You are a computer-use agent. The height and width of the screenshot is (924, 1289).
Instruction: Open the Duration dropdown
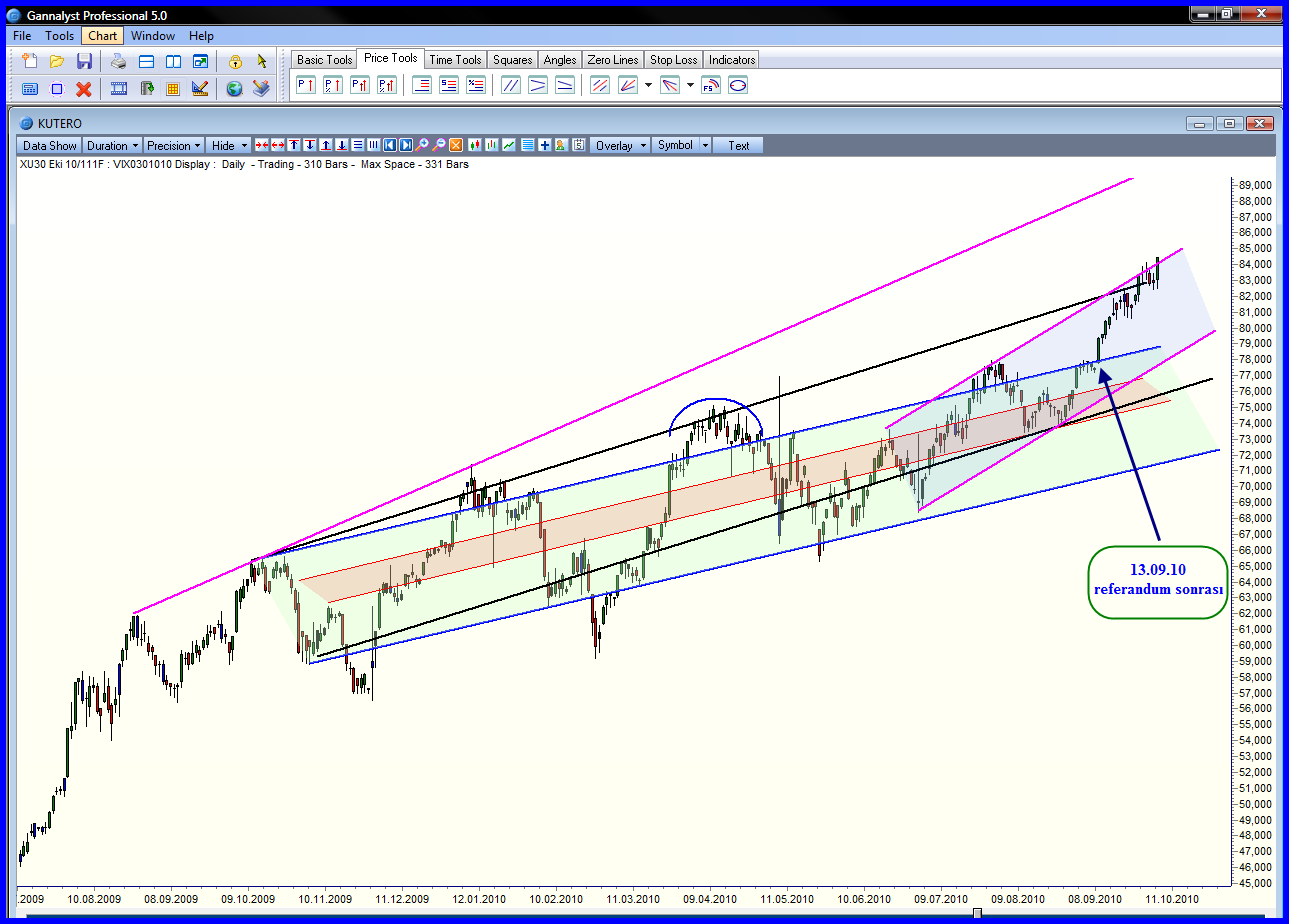(x=112, y=145)
